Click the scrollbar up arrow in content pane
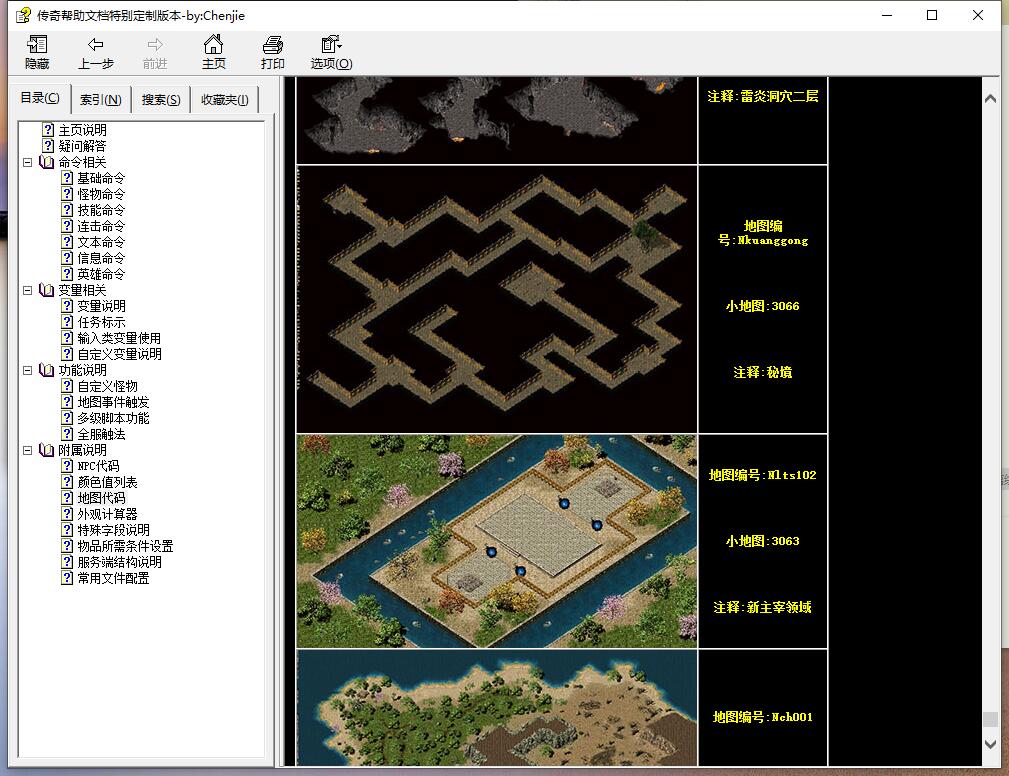Screen dimensions: 1009x776 pos(990,99)
